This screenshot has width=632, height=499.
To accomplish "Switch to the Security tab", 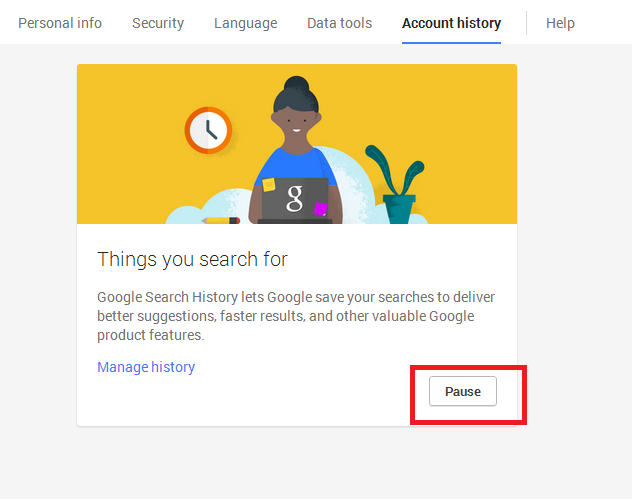I will click(158, 23).
